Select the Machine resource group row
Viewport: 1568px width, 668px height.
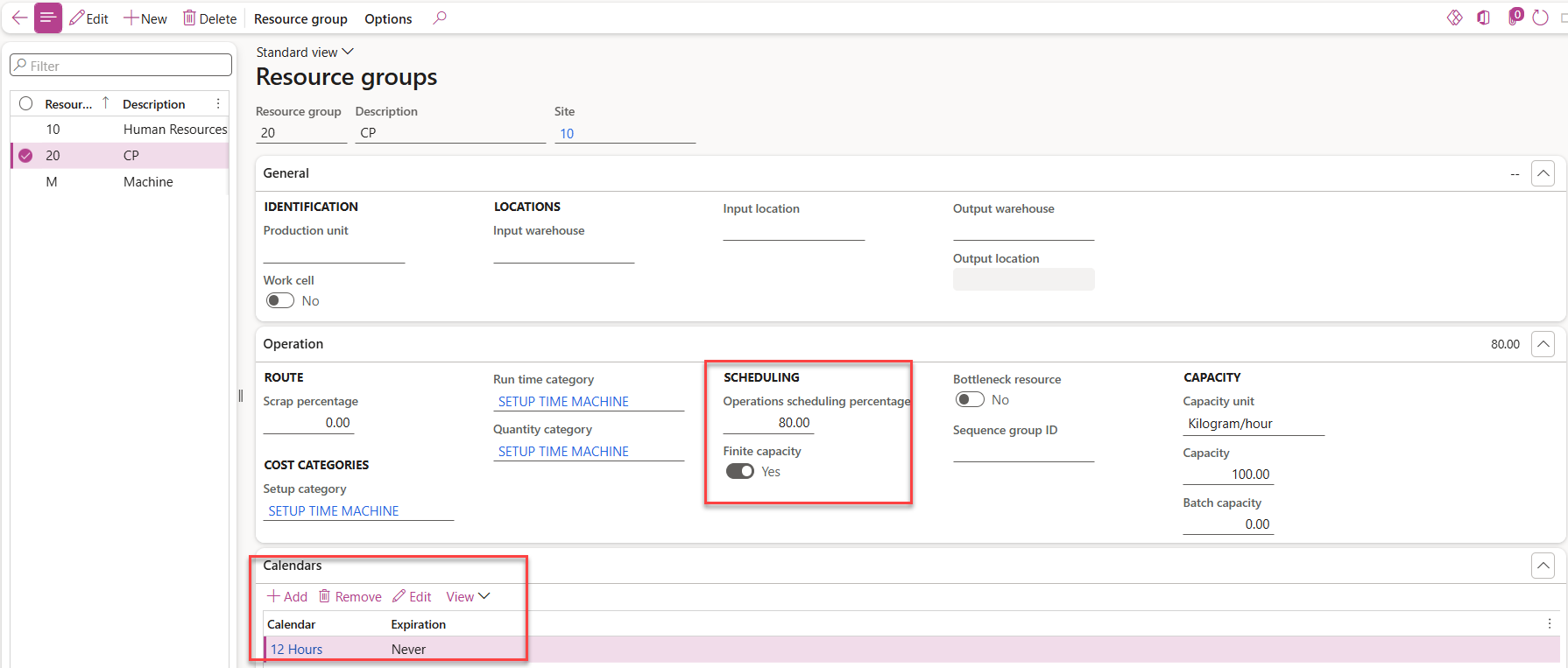[x=120, y=181]
